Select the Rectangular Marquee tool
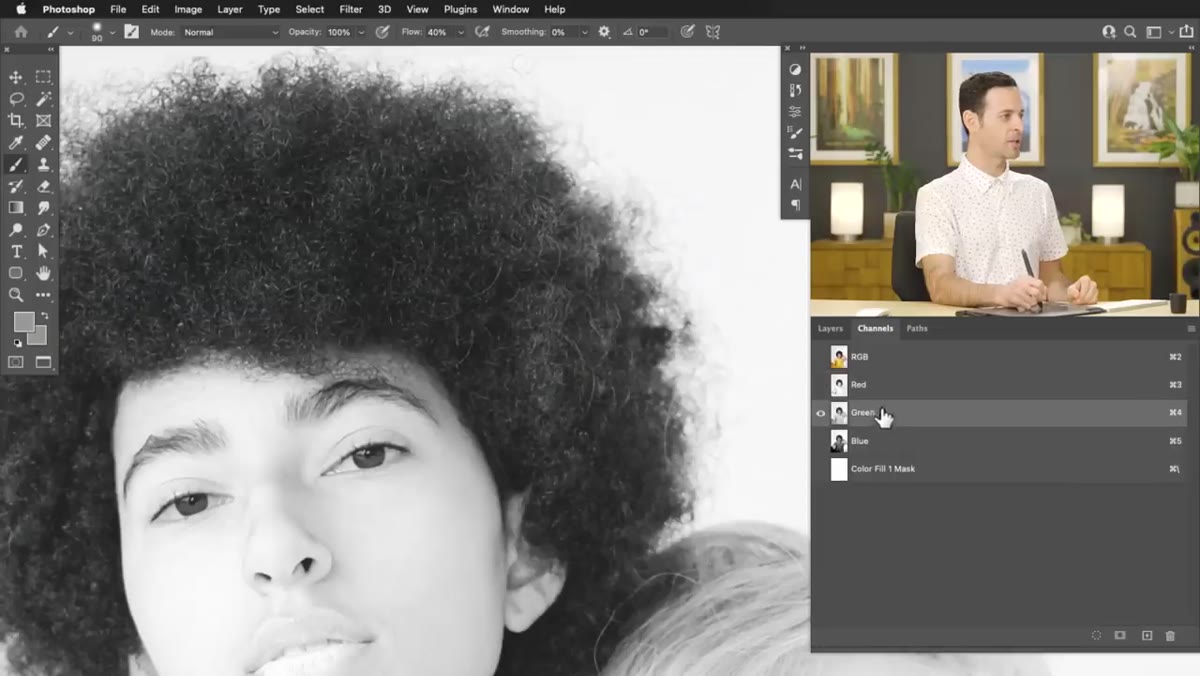 coord(43,77)
